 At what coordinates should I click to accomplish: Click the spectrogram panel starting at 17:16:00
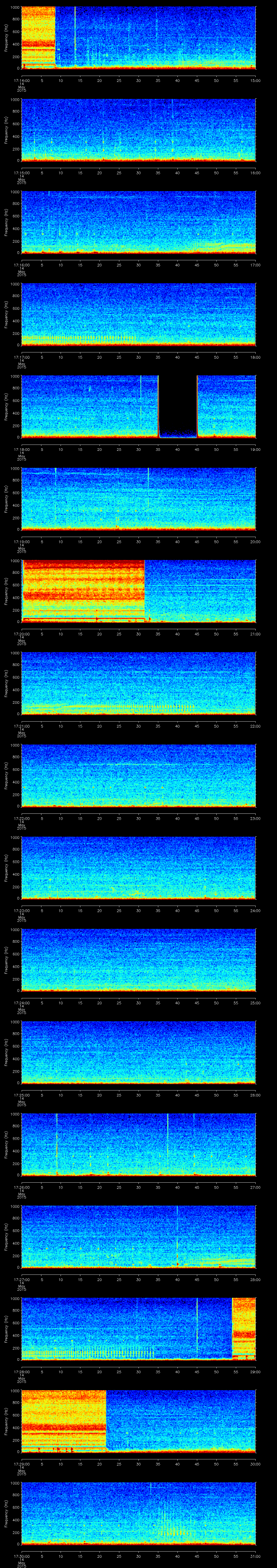(138, 222)
